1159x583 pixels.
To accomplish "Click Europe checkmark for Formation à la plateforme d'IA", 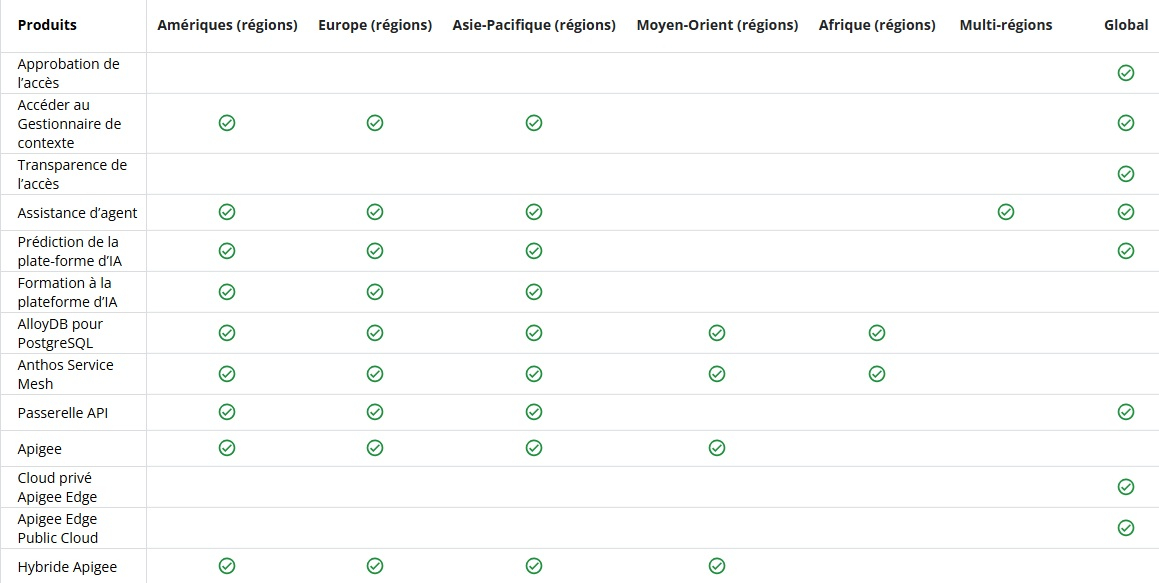I will click(375, 292).
